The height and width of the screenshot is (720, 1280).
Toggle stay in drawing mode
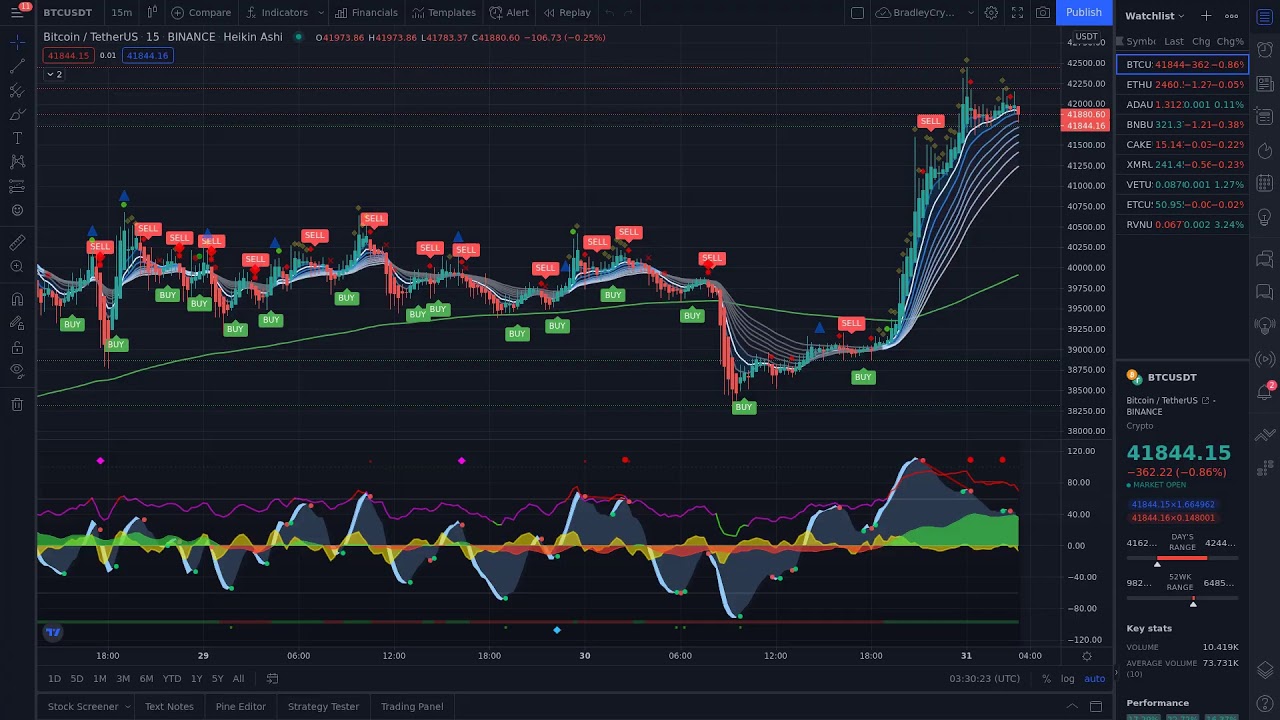17,322
